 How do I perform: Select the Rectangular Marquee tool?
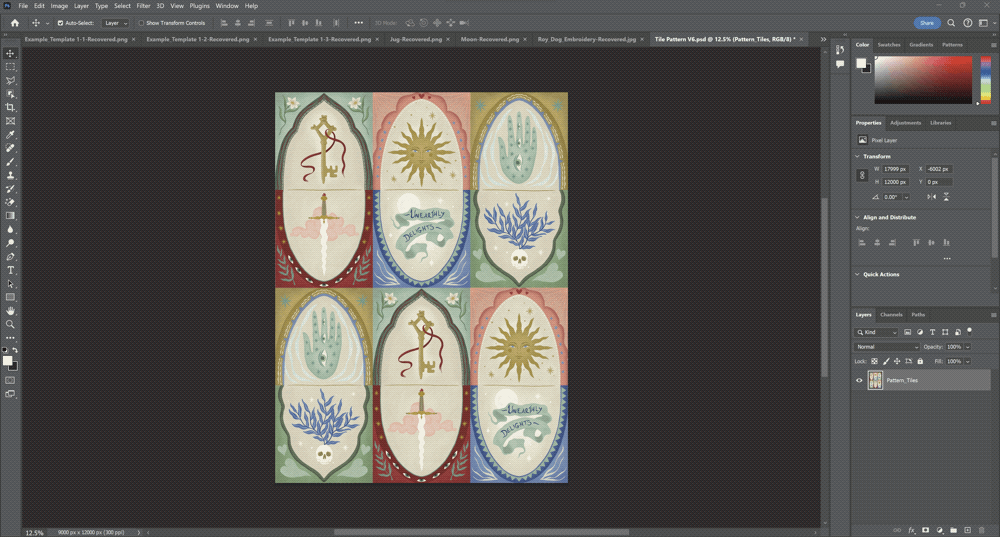click(10, 66)
